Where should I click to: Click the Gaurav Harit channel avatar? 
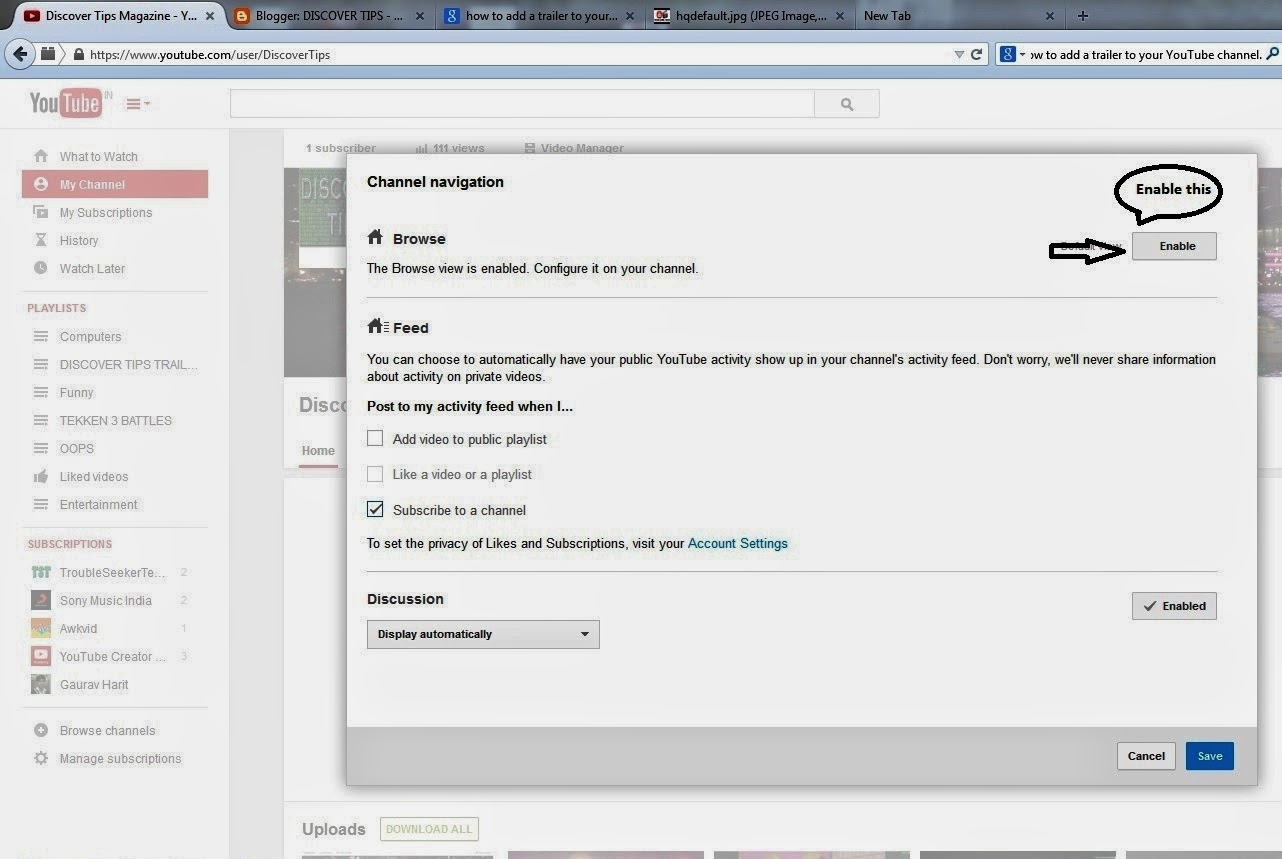click(41, 684)
